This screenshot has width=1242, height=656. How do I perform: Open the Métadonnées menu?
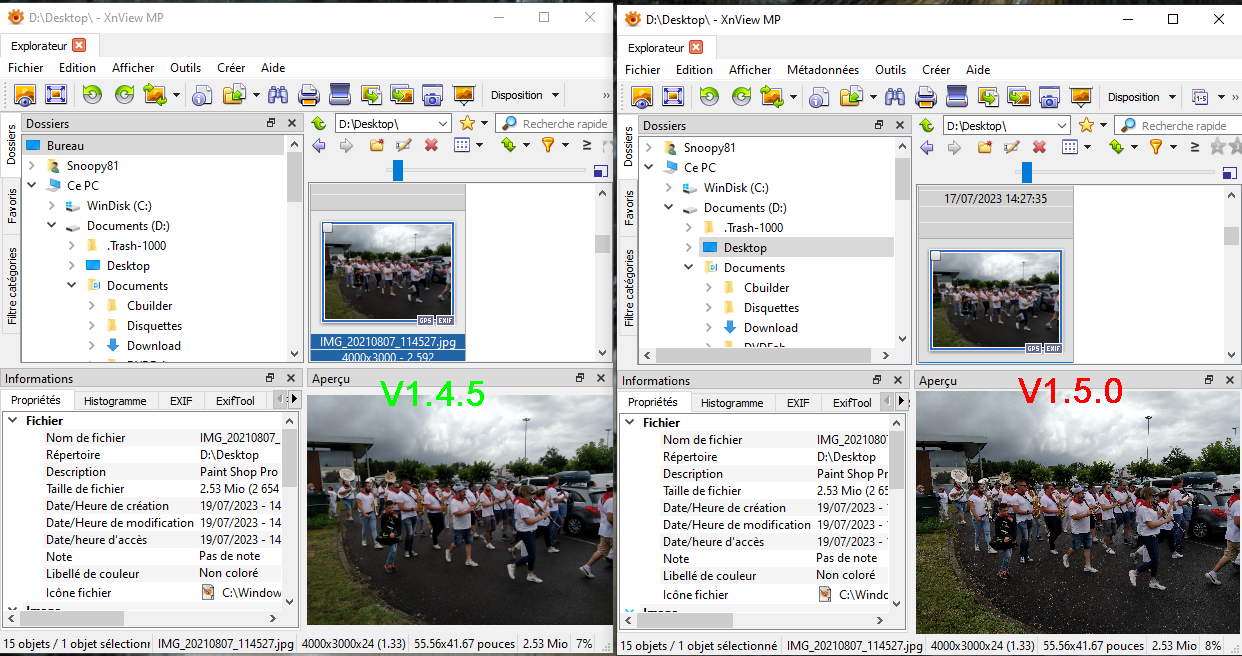pos(822,70)
